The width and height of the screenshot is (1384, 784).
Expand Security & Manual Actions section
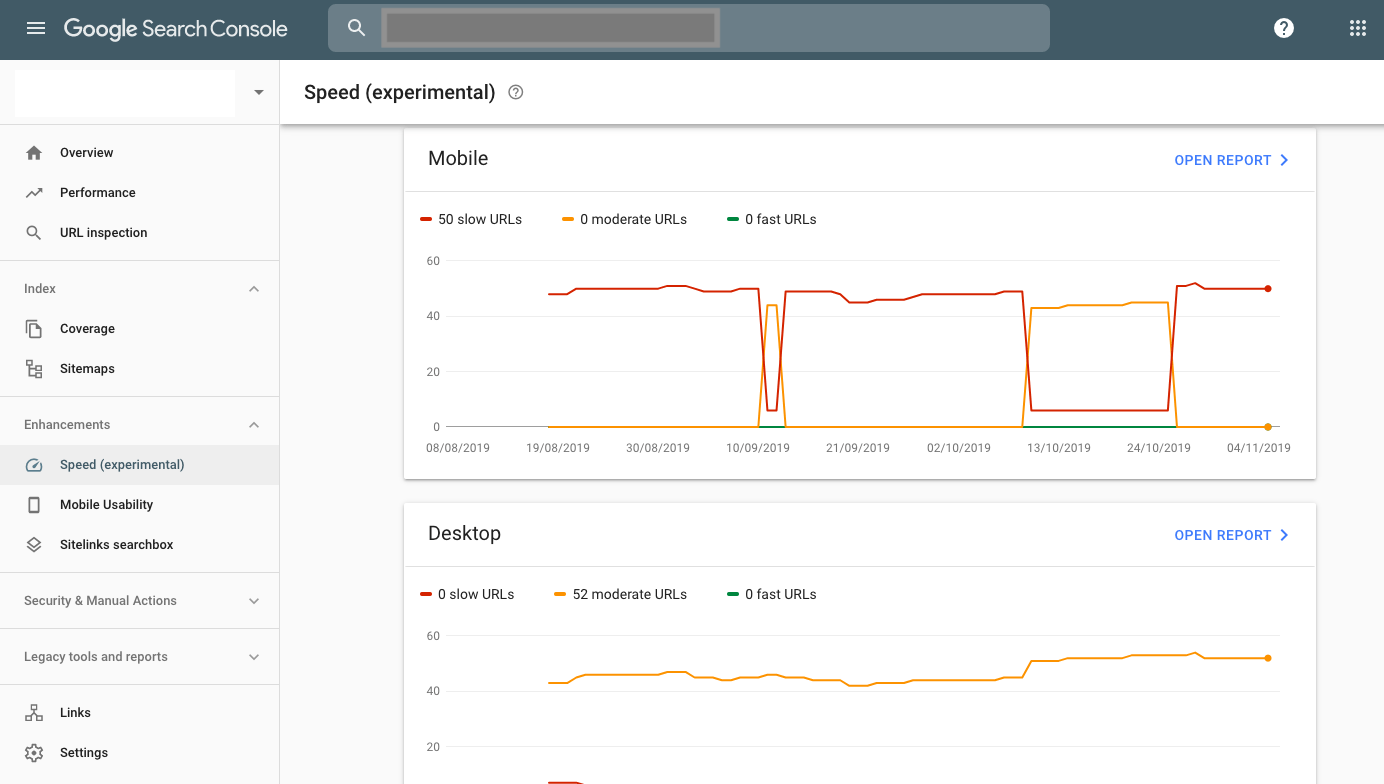point(254,601)
